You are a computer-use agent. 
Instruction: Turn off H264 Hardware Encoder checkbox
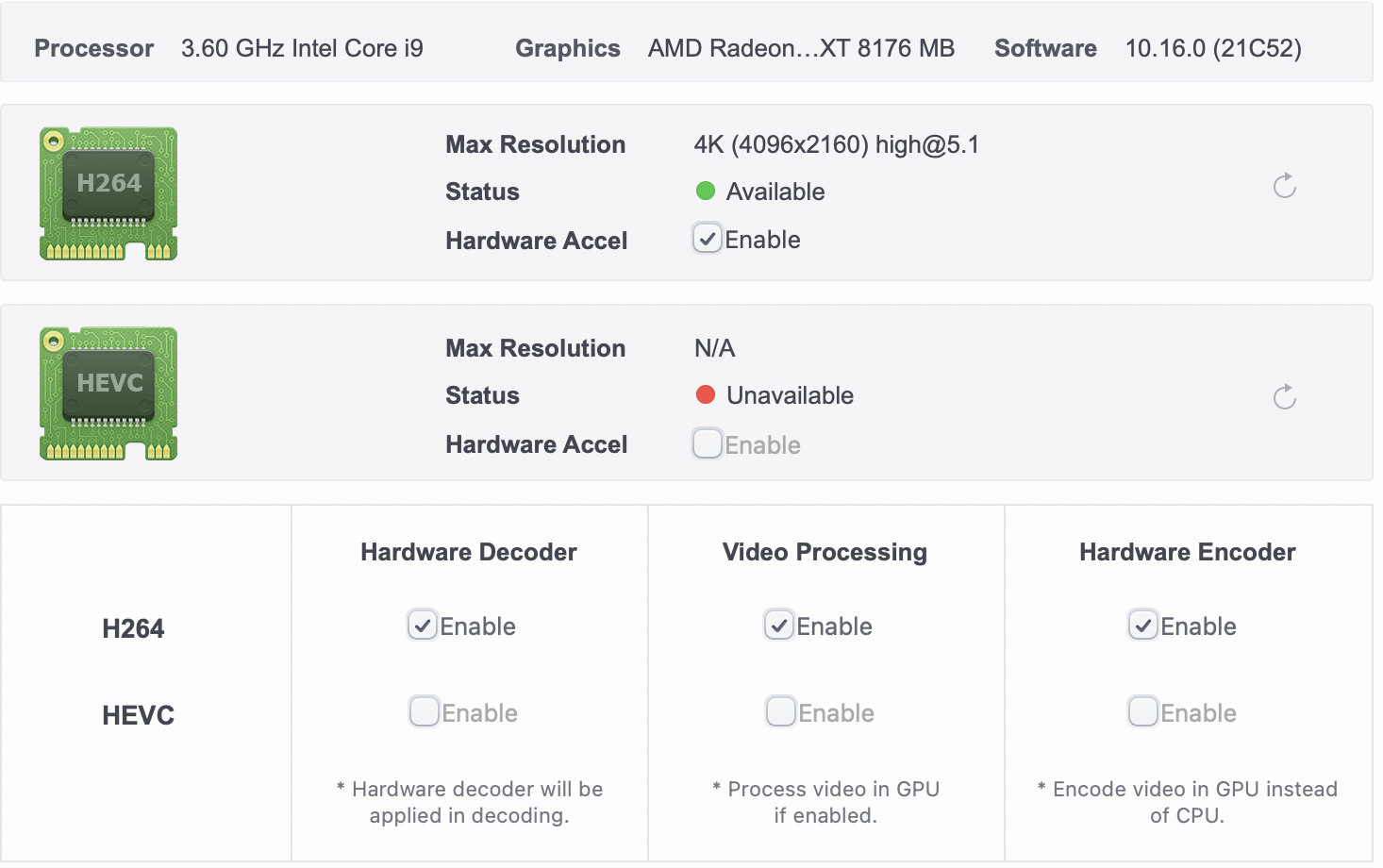[1143, 625]
